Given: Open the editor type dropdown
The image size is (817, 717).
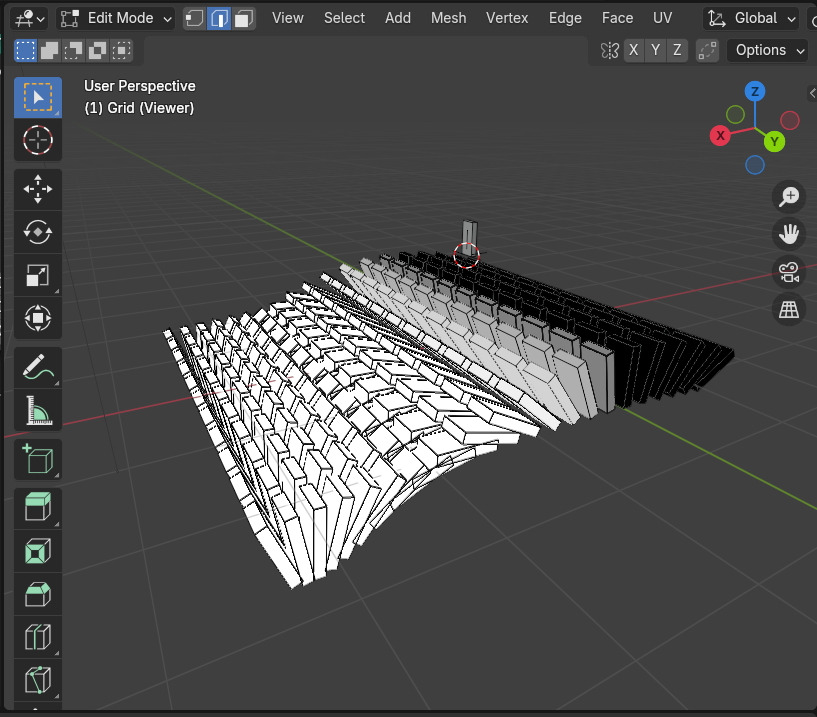Looking at the screenshot, I should [x=30, y=19].
